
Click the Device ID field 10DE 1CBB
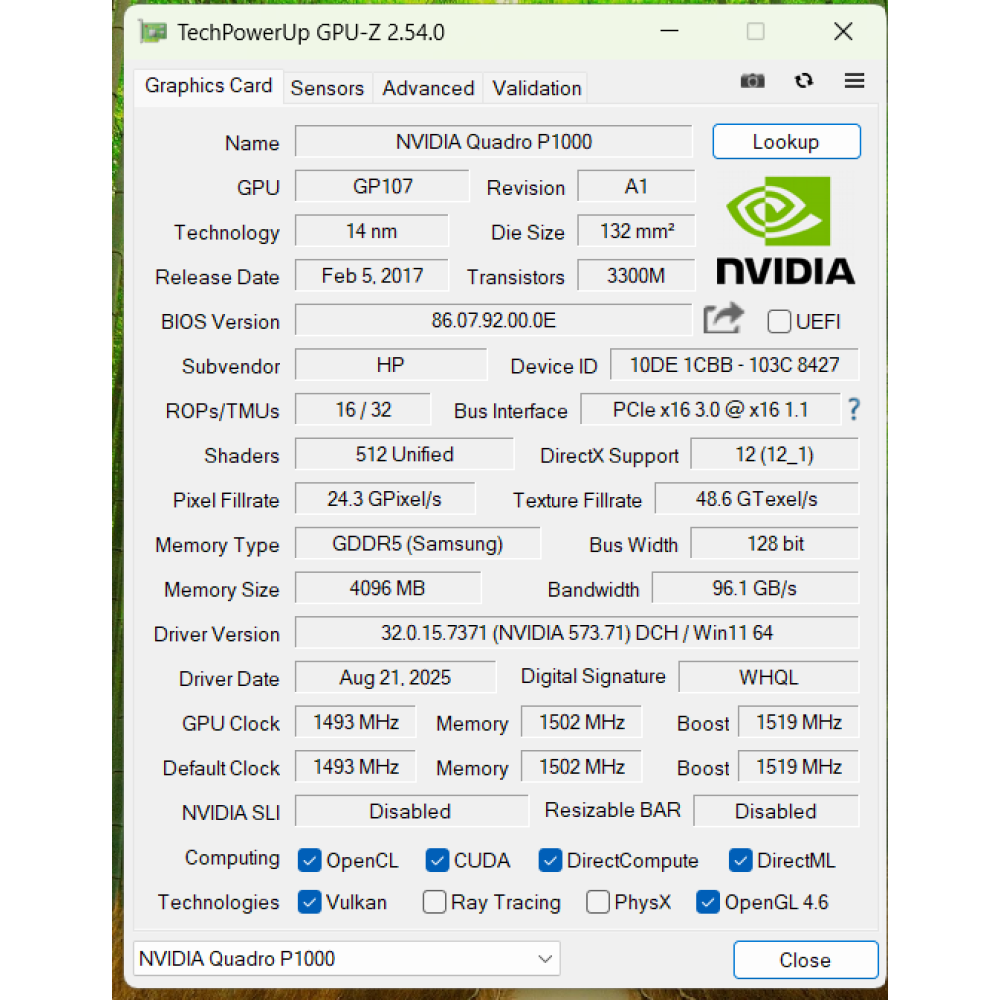point(734,365)
